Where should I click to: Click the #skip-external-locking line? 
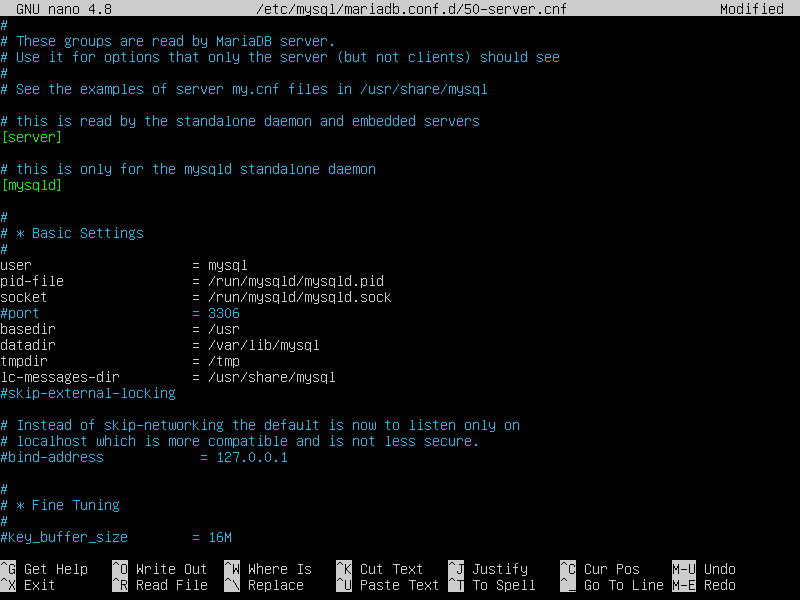pos(88,393)
